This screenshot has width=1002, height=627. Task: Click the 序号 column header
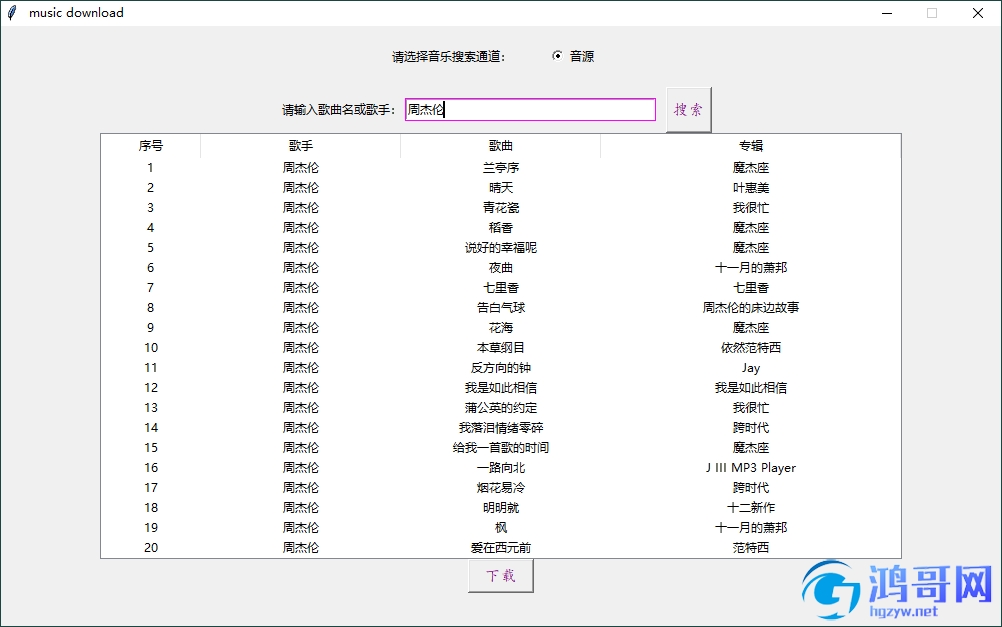coord(151,146)
